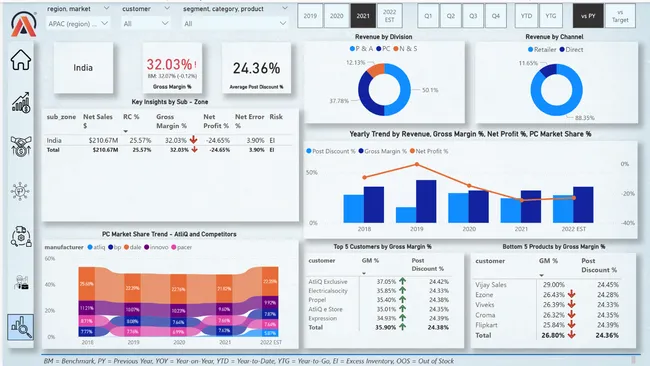This screenshot has height=366, width=650.
Task: Open the supply chain truck icon
Action: (x=21, y=236)
